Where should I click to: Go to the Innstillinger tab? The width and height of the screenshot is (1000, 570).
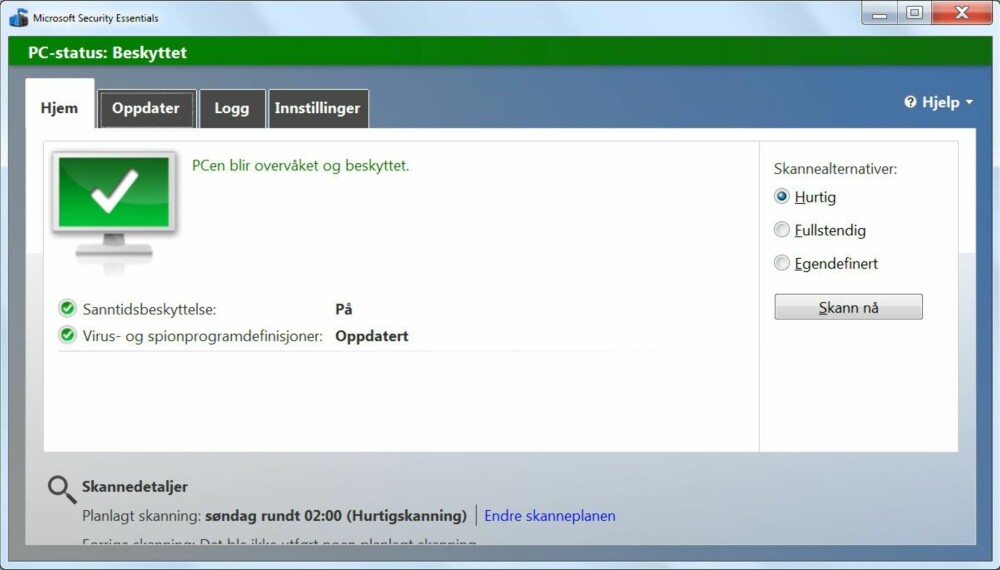point(318,108)
